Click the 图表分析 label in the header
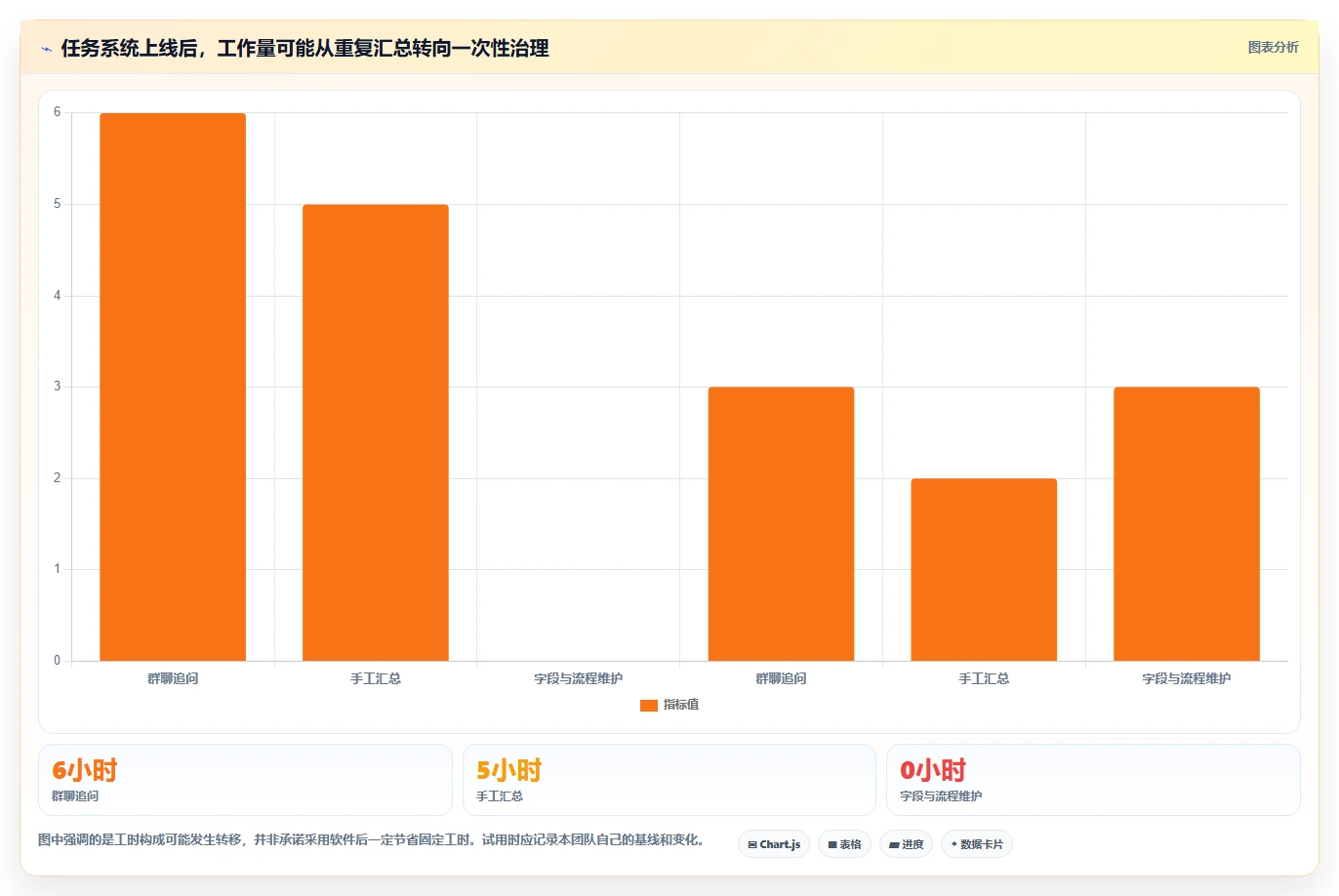 click(x=1273, y=47)
